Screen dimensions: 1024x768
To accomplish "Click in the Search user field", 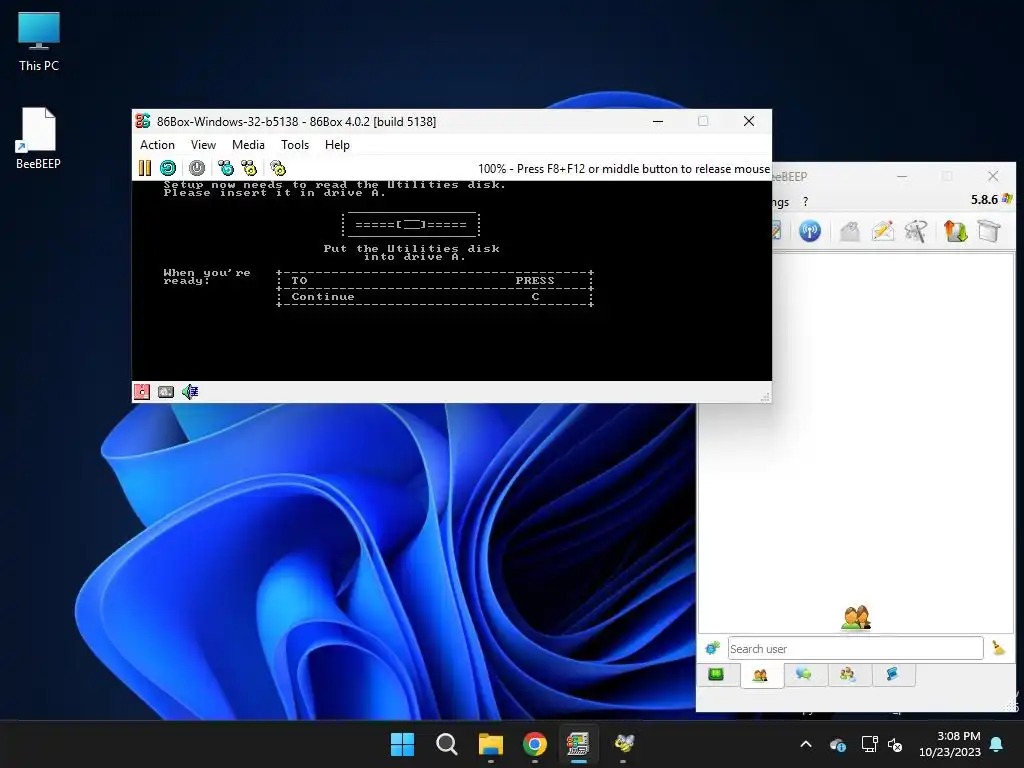I will coord(855,648).
